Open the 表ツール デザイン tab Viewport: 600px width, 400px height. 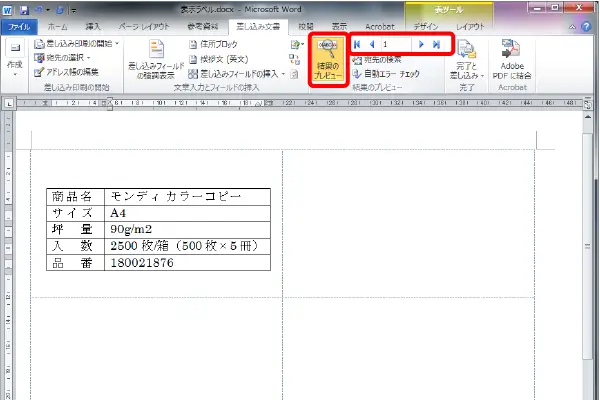click(x=426, y=27)
